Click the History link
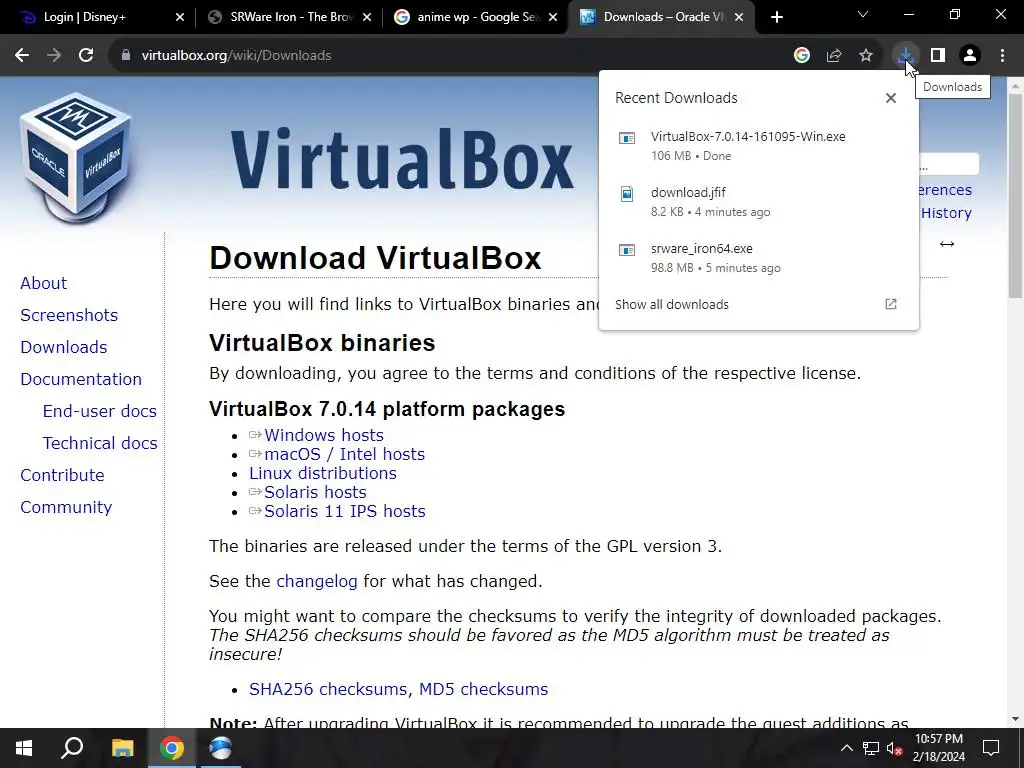Screen dimensions: 1024x768 [946, 213]
